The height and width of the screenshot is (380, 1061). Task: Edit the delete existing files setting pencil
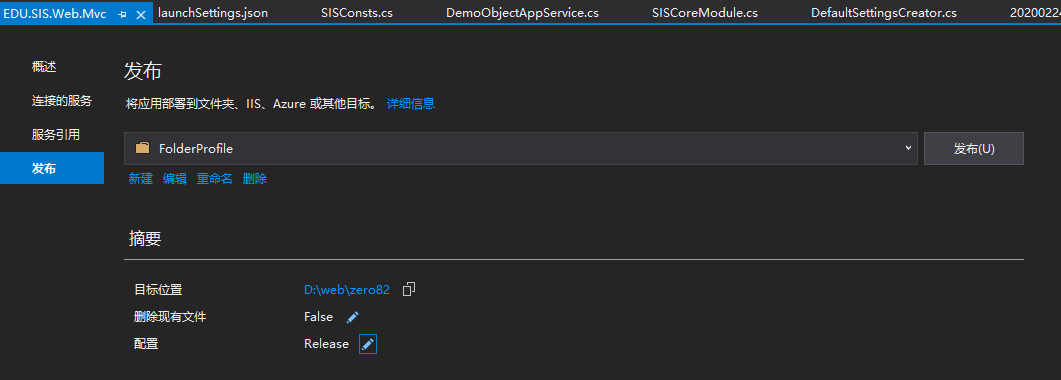tap(353, 317)
